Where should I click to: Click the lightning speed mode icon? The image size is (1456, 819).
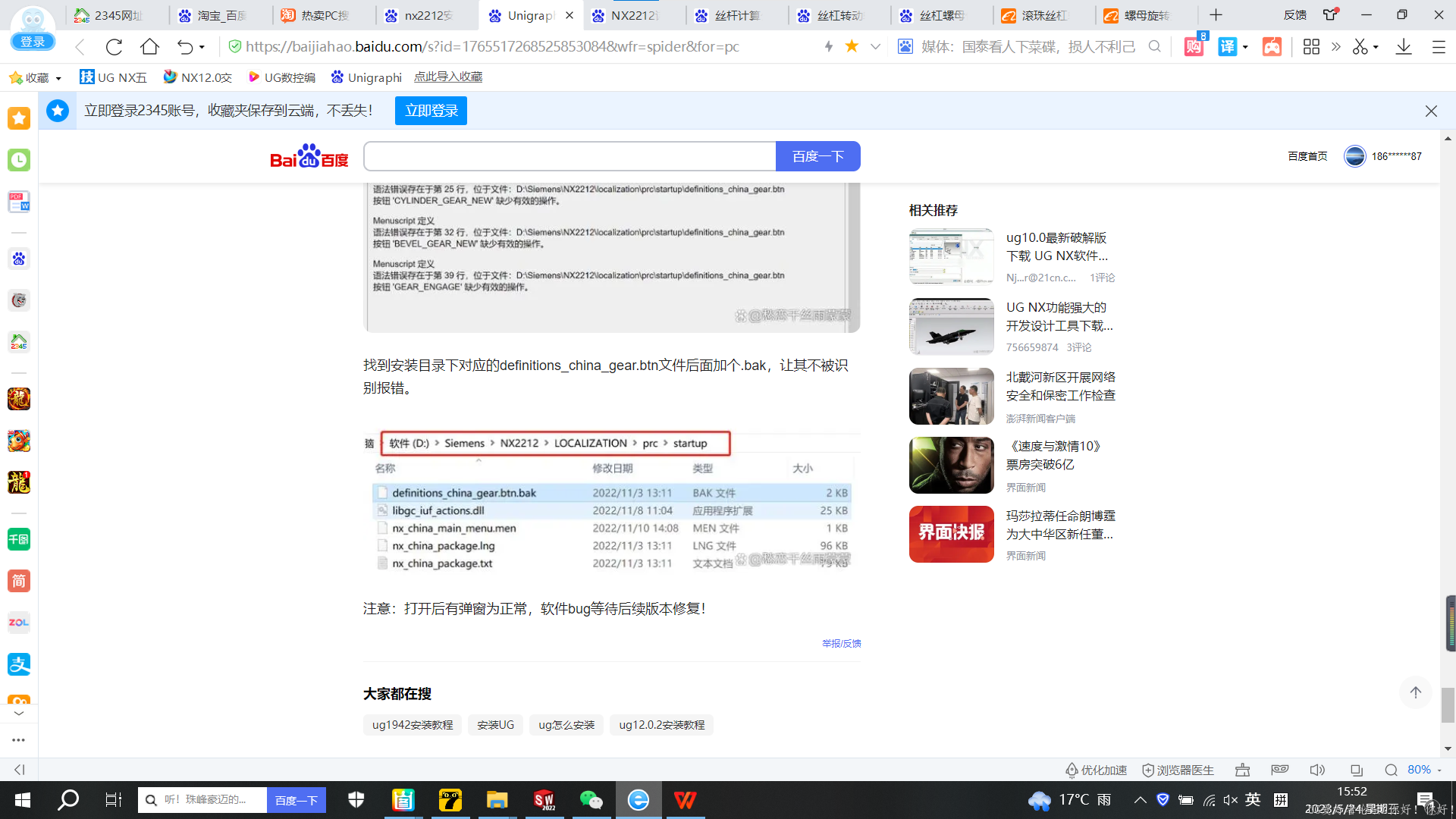pos(829,46)
